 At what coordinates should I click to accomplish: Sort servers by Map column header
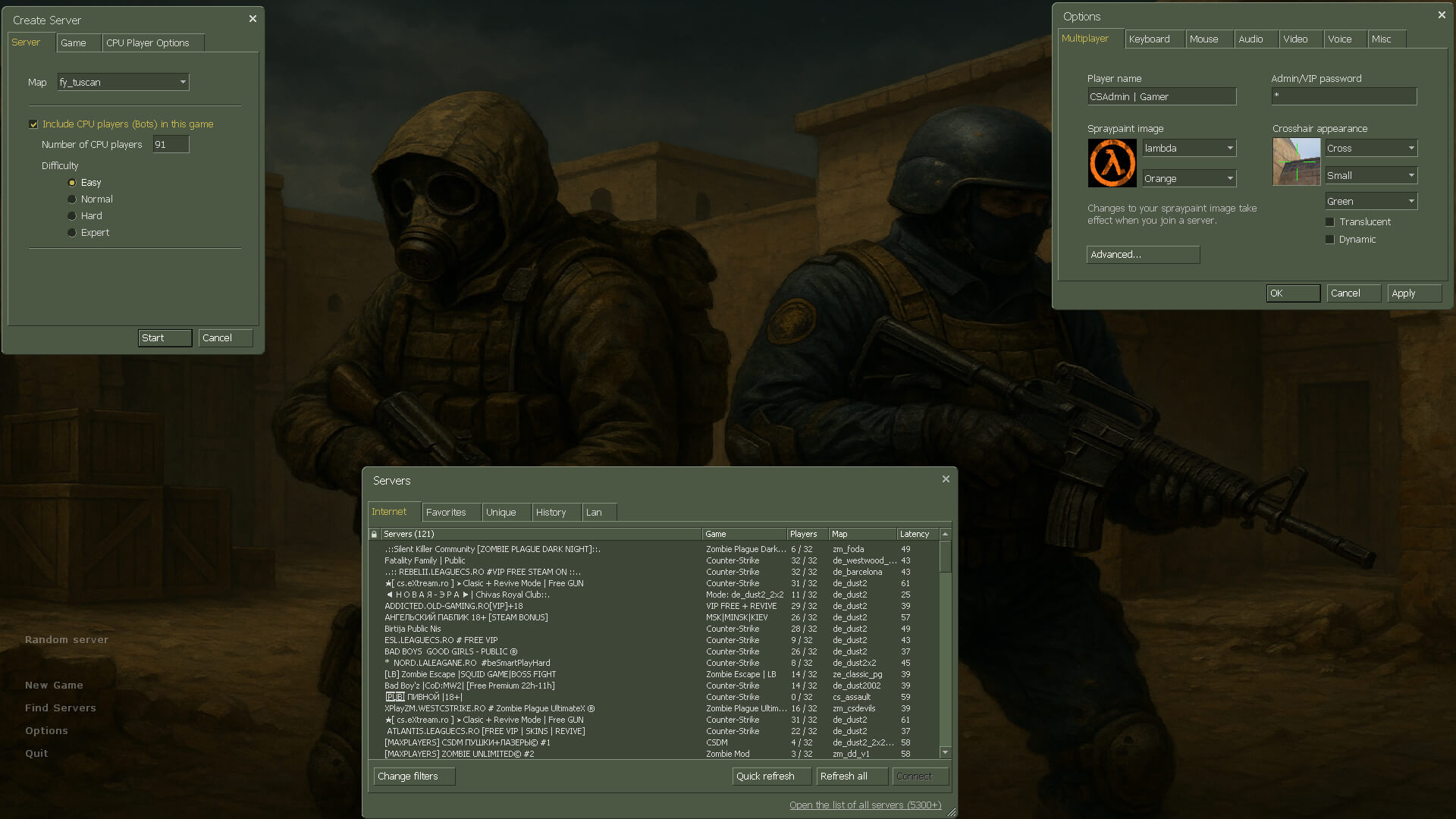862,534
